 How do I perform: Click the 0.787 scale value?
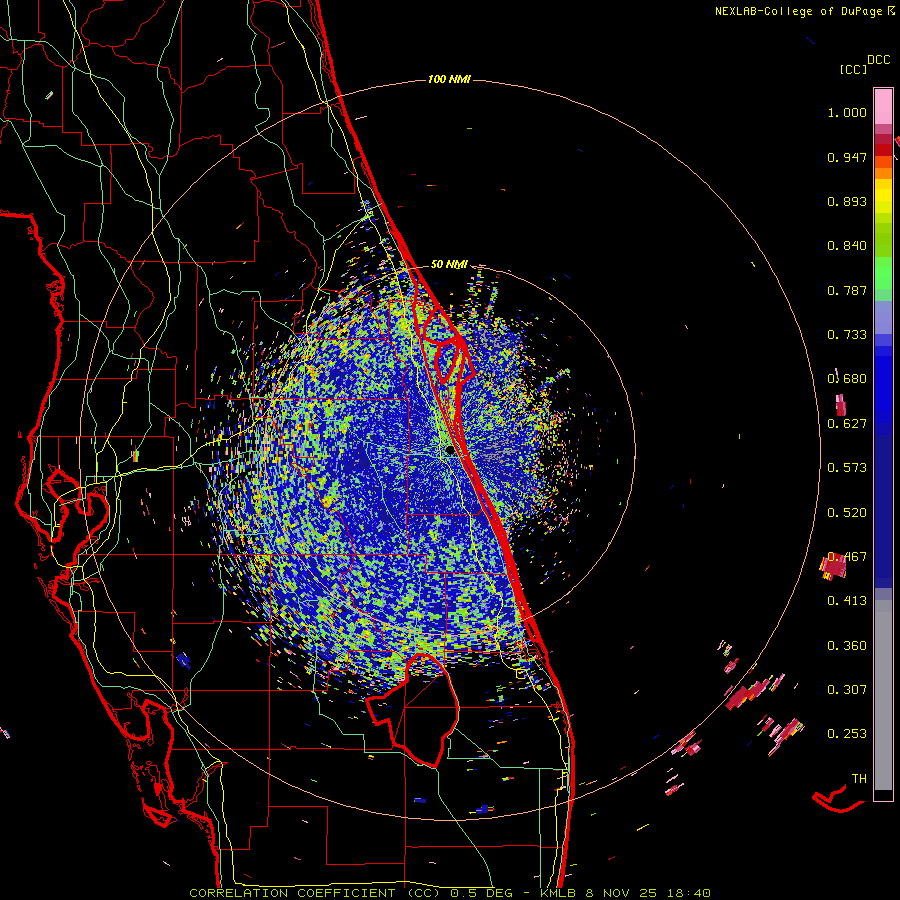pyautogui.click(x=847, y=290)
